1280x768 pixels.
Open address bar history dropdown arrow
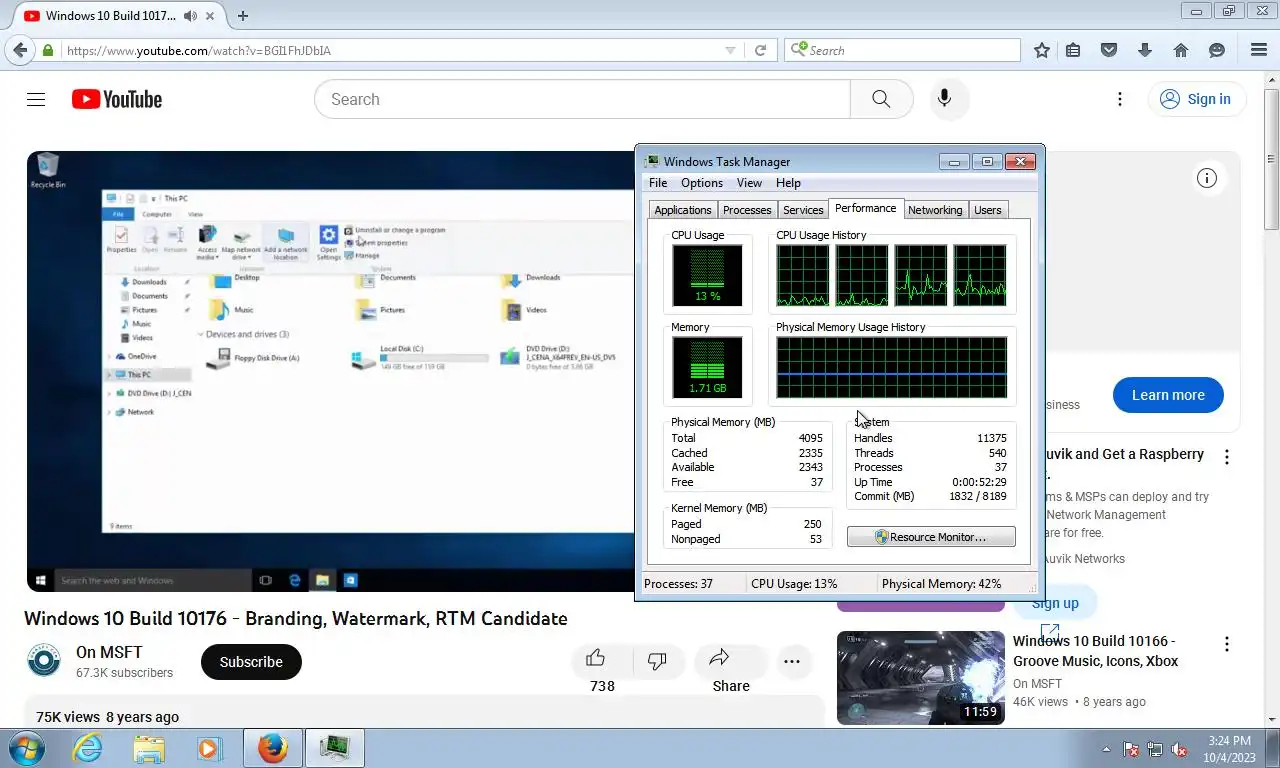tap(730, 50)
